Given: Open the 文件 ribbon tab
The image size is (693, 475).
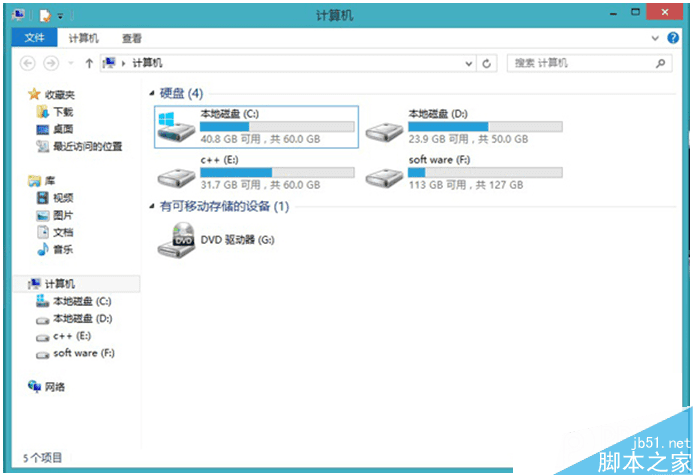Looking at the screenshot, I should coord(34,38).
